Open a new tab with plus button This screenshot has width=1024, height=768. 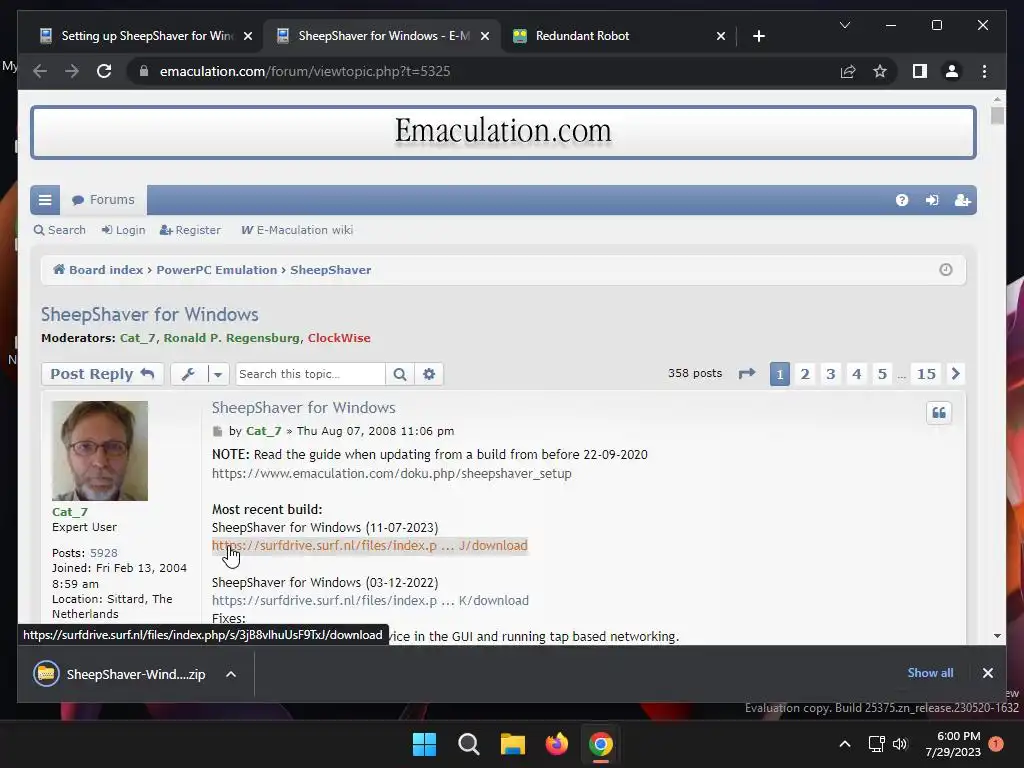point(758,36)
